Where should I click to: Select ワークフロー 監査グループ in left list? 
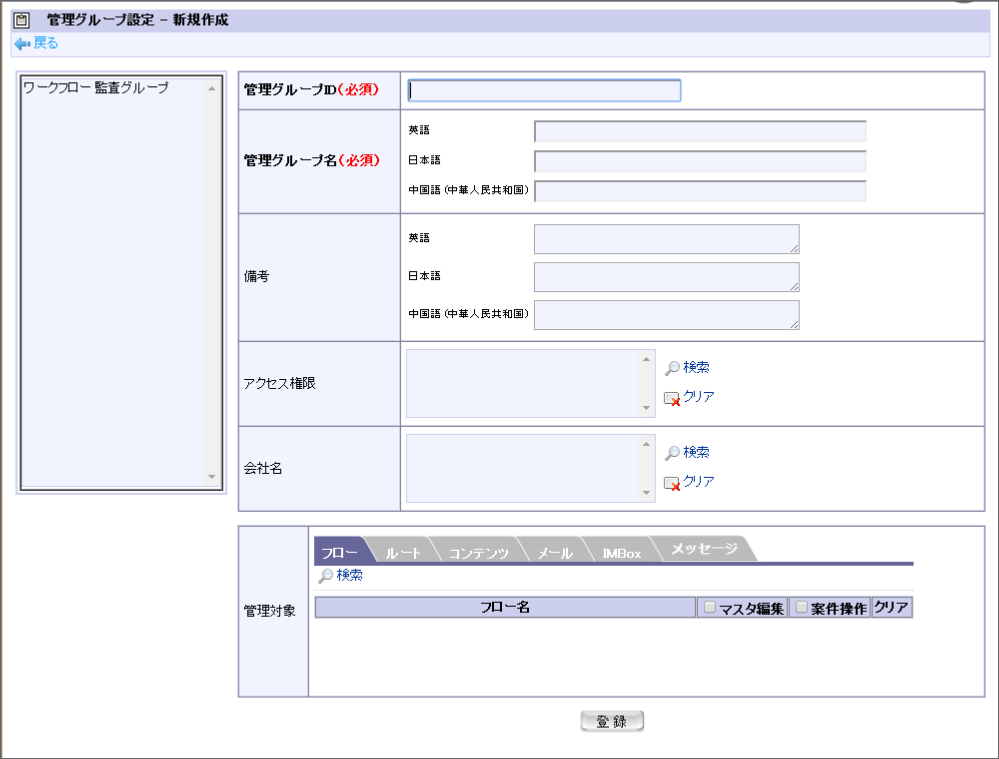96,88
